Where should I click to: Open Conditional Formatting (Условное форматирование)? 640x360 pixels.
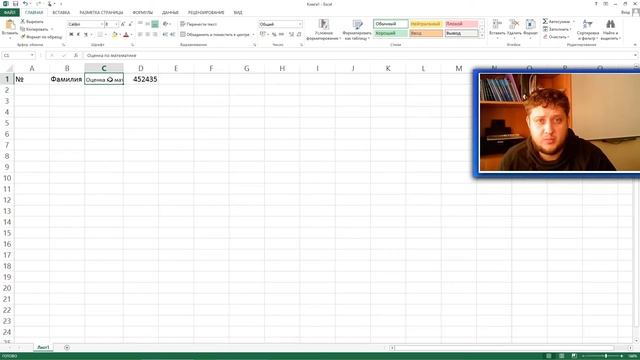pos(324,29)
